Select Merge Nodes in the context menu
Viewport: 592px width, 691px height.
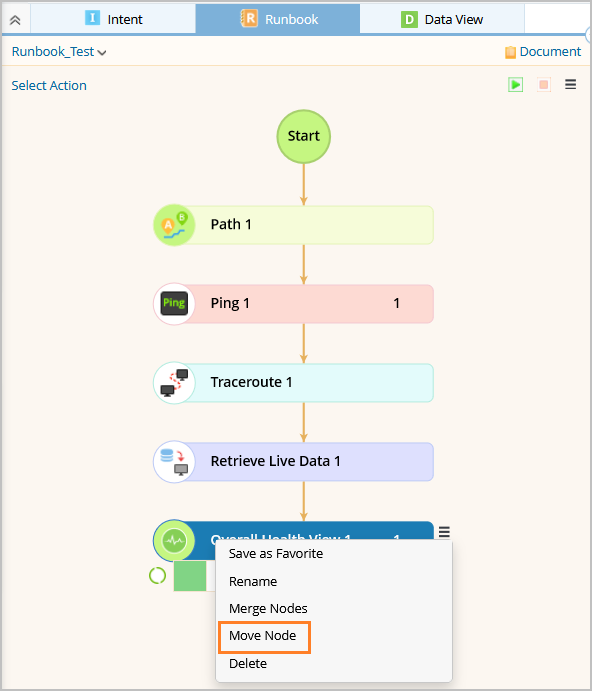pos(268,609)
